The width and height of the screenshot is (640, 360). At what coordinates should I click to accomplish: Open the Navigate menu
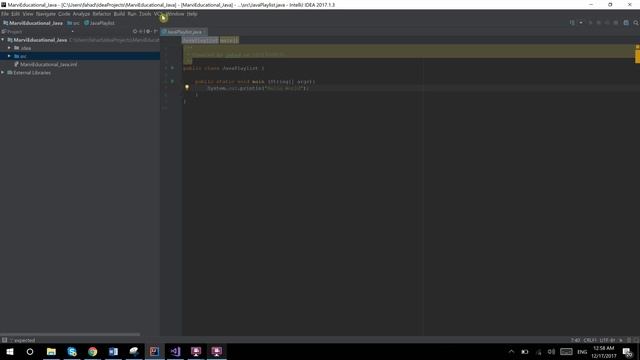coord(46,14)
